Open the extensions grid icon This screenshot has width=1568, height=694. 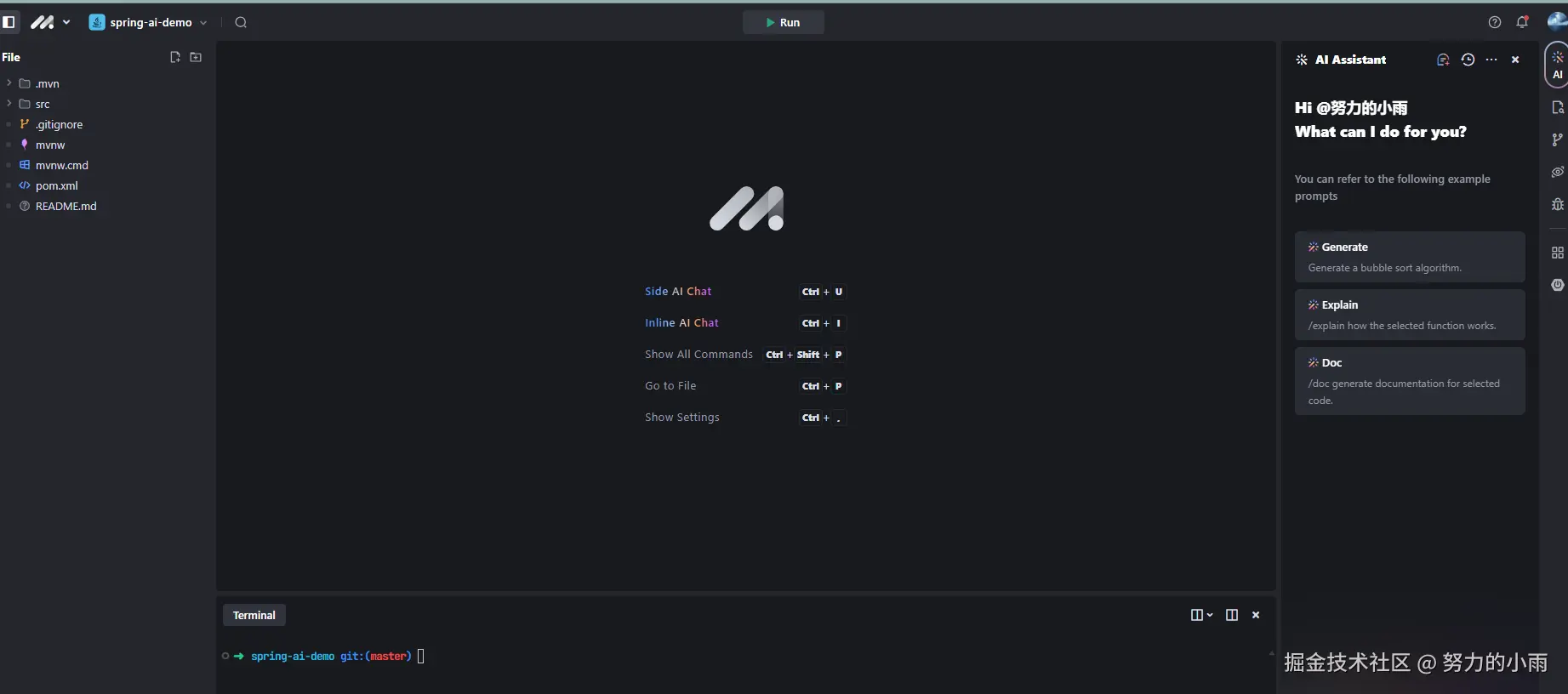1557,253
